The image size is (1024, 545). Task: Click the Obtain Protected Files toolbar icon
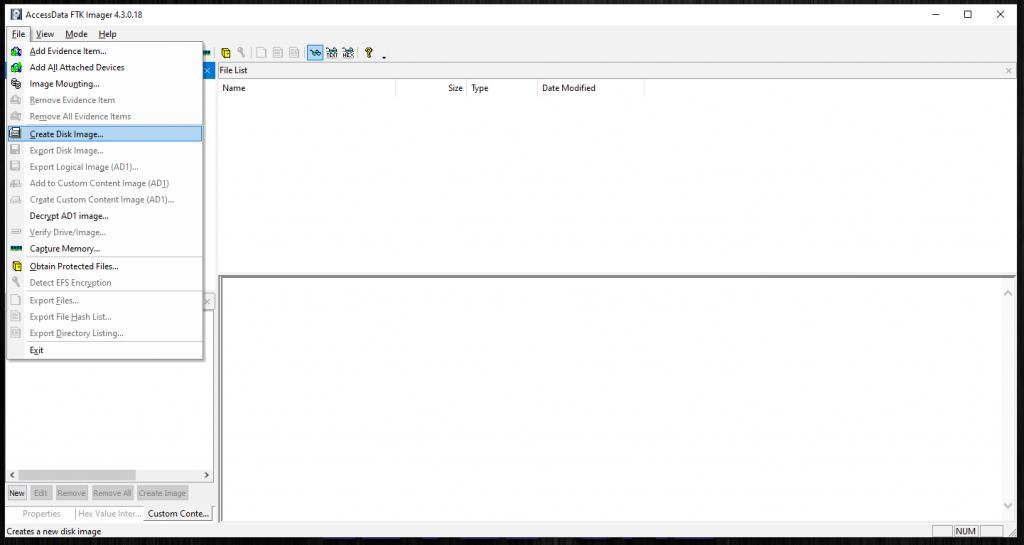click(x=226, y=53)
